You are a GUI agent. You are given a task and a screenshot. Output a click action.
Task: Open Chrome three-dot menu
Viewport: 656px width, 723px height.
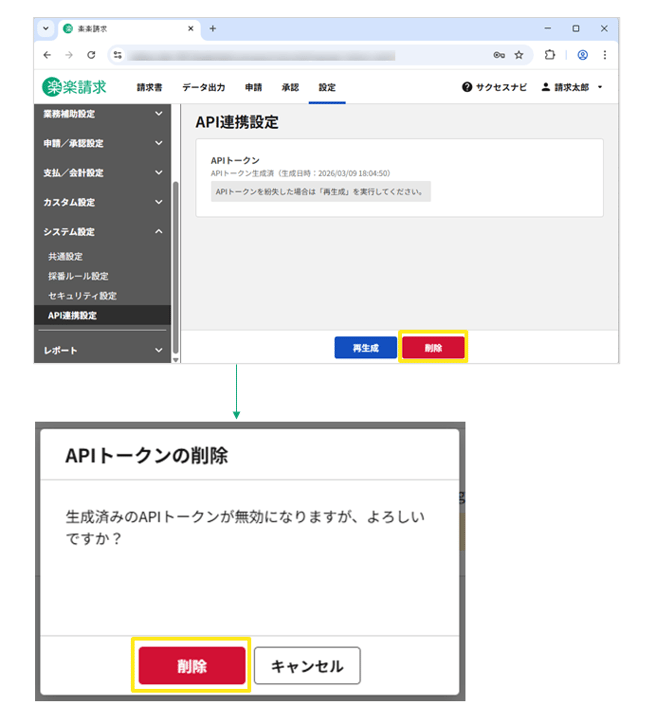[x=605, y=55]
